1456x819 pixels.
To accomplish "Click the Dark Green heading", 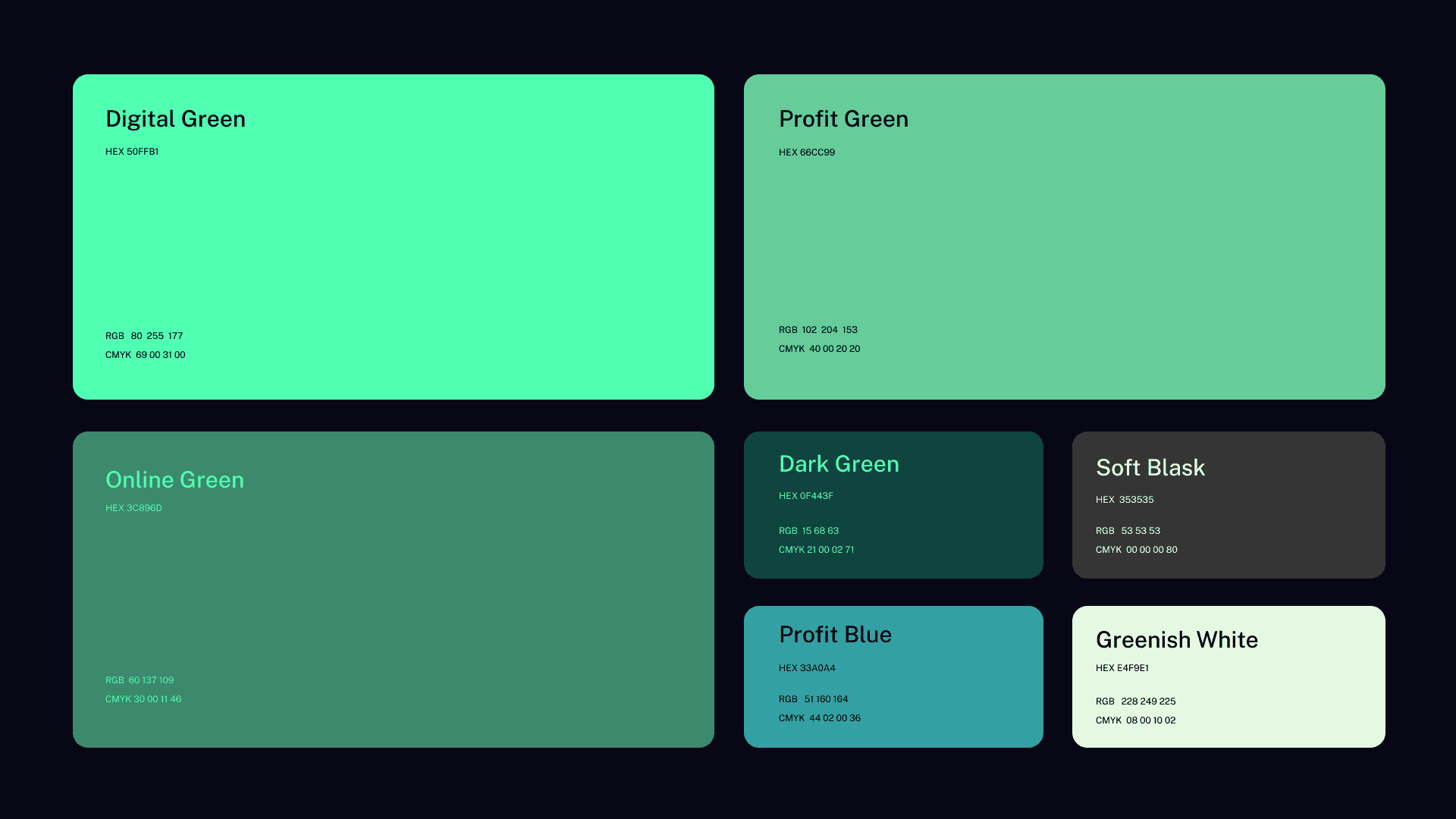I will 839,464.
